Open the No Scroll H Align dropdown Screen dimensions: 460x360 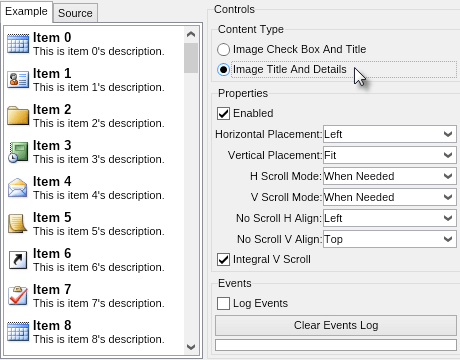(x=390, y=218)
